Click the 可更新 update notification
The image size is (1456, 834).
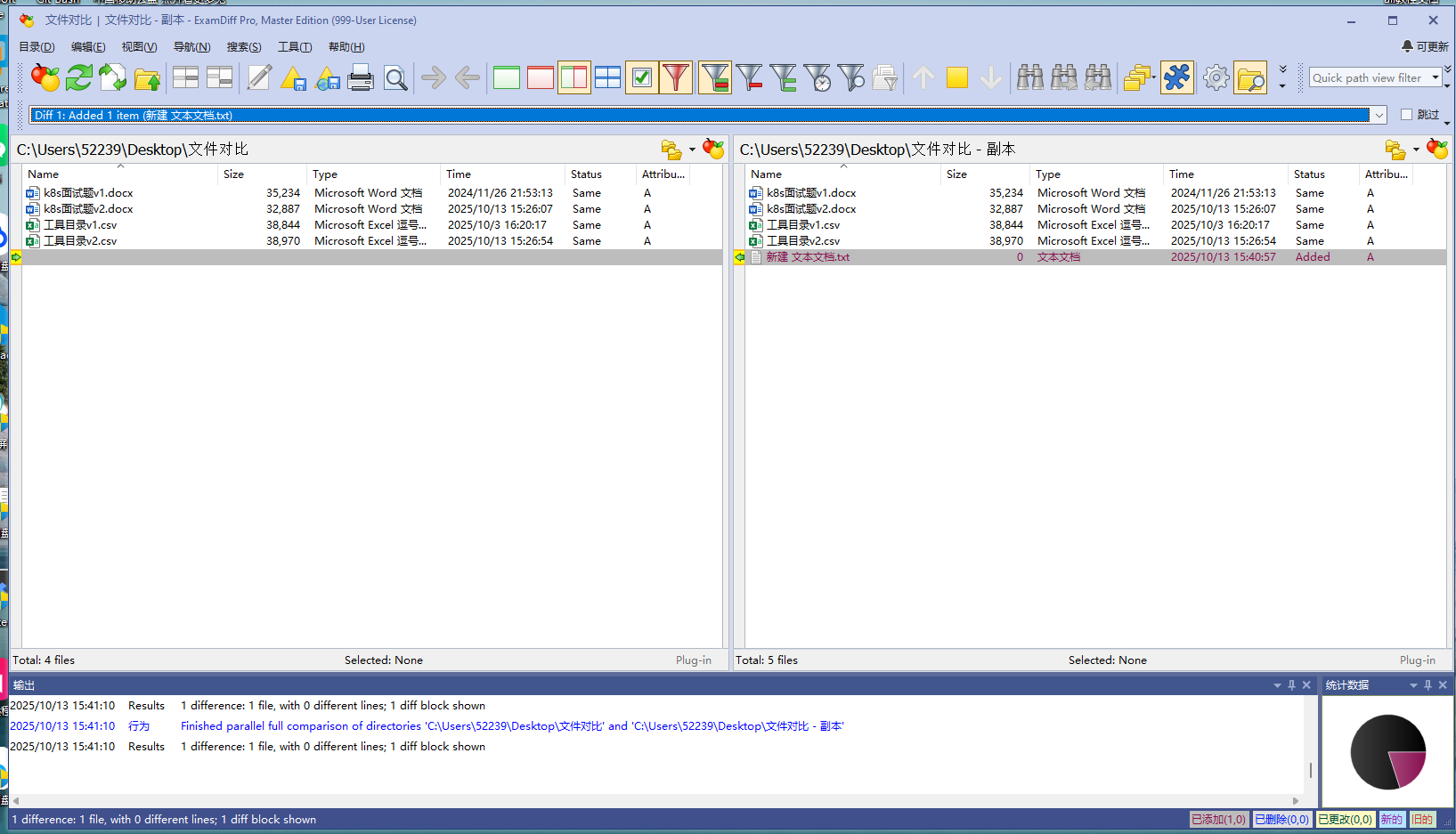(1425, 46)
